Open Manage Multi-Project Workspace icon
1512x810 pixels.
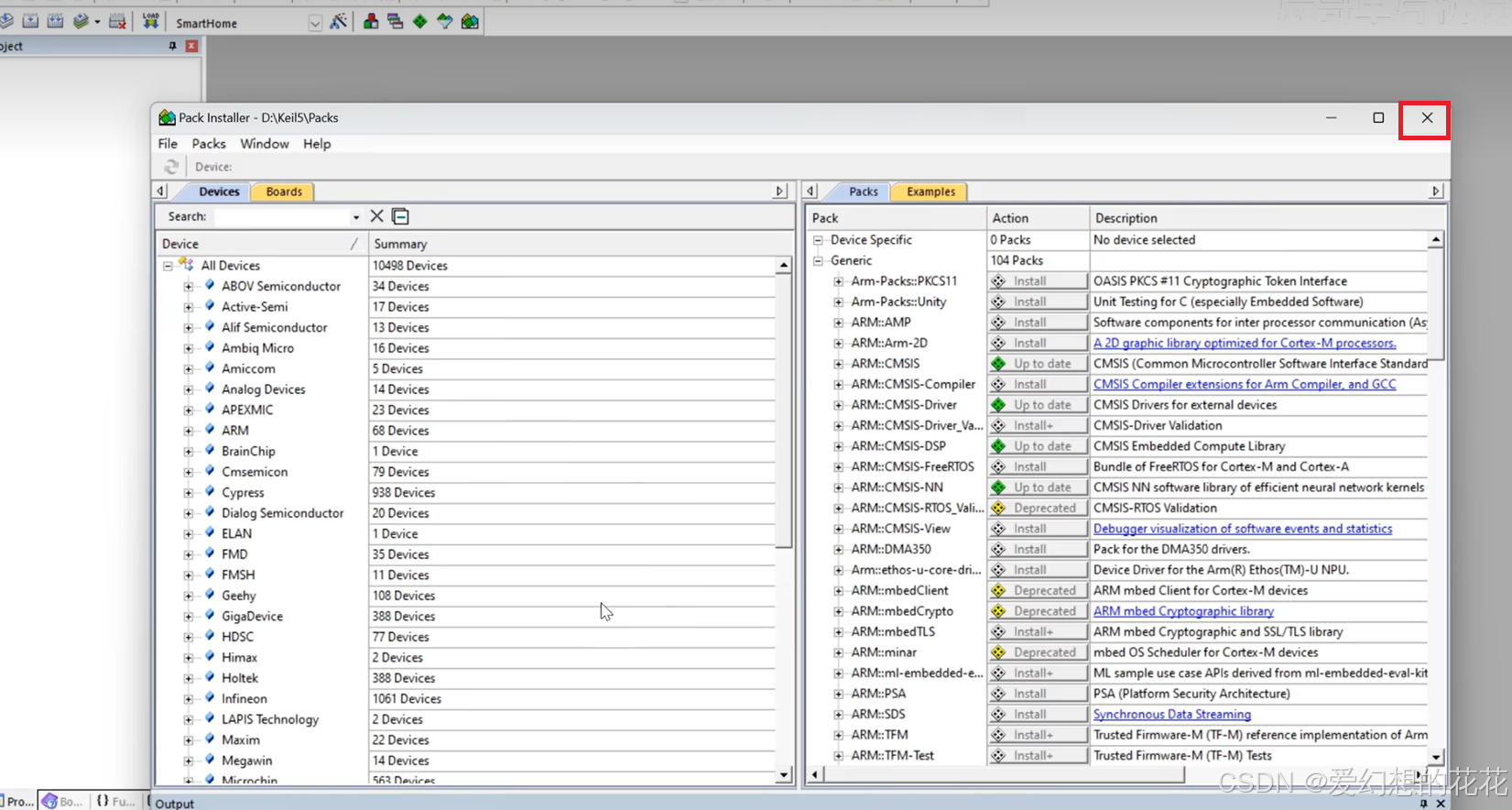pyautogui.click(x=396, y=21)
